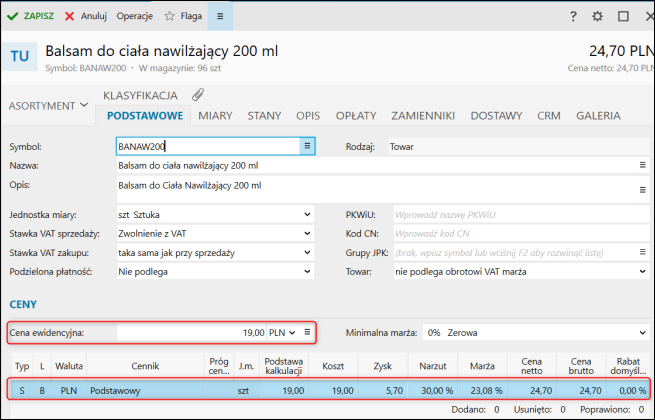Open the DOSTAWY tab
The width and height of the screenshot is (655, 420).
496,116
